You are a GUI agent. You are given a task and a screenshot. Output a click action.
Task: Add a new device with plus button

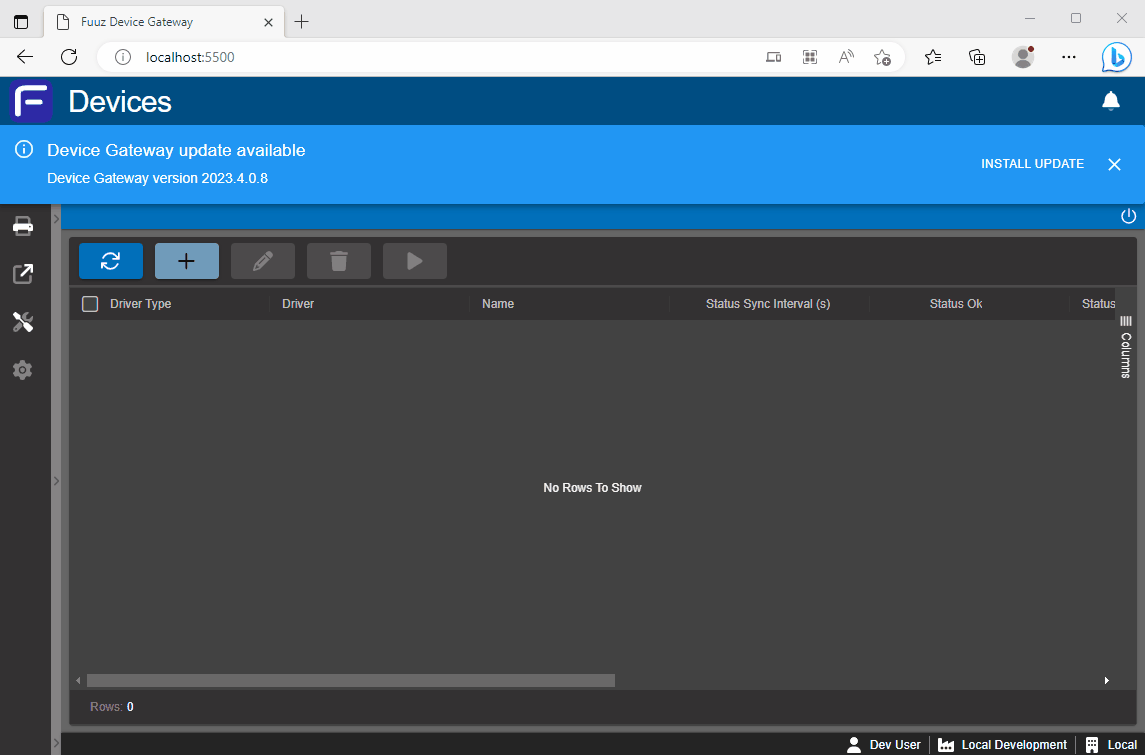click(x=187, y=261)
